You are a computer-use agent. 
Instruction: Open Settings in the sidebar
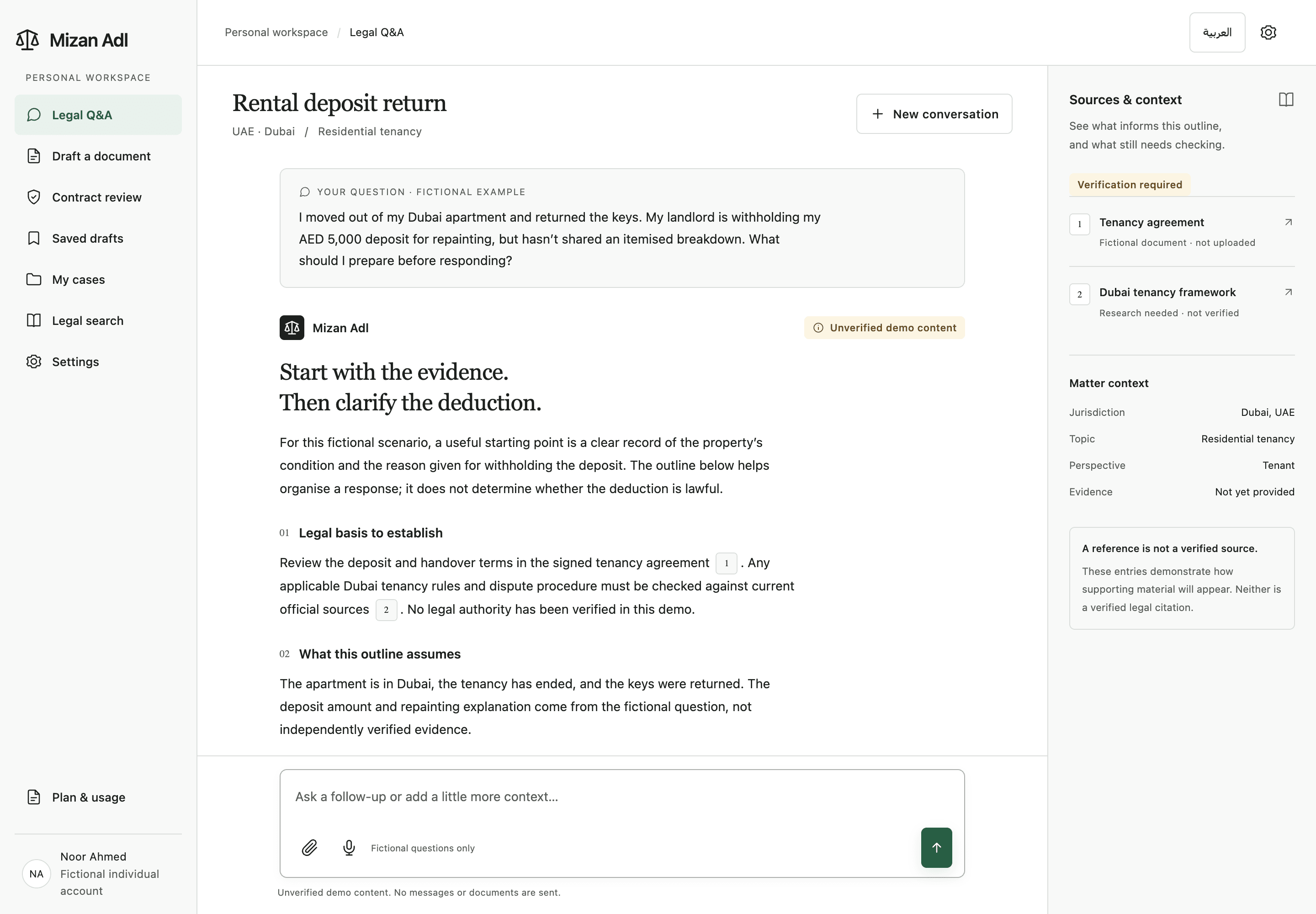(x=98, y=362)
